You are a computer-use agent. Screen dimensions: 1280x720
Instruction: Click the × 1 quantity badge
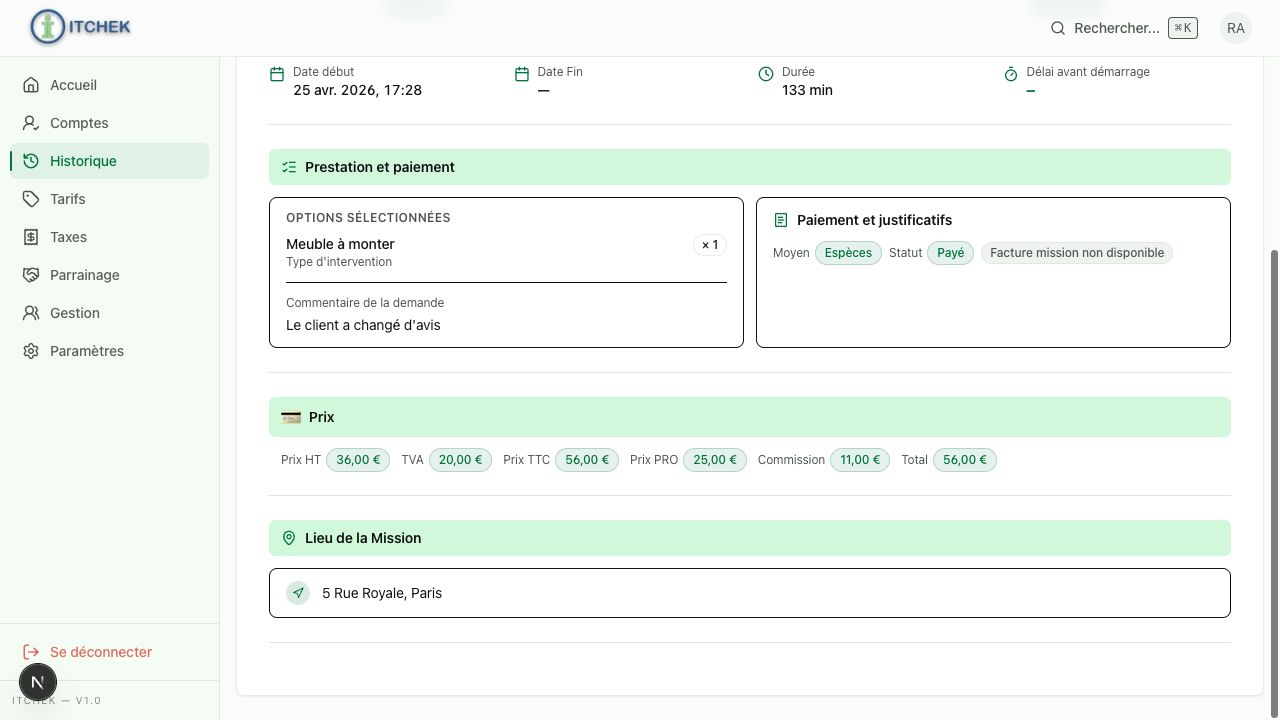point(710,245)
